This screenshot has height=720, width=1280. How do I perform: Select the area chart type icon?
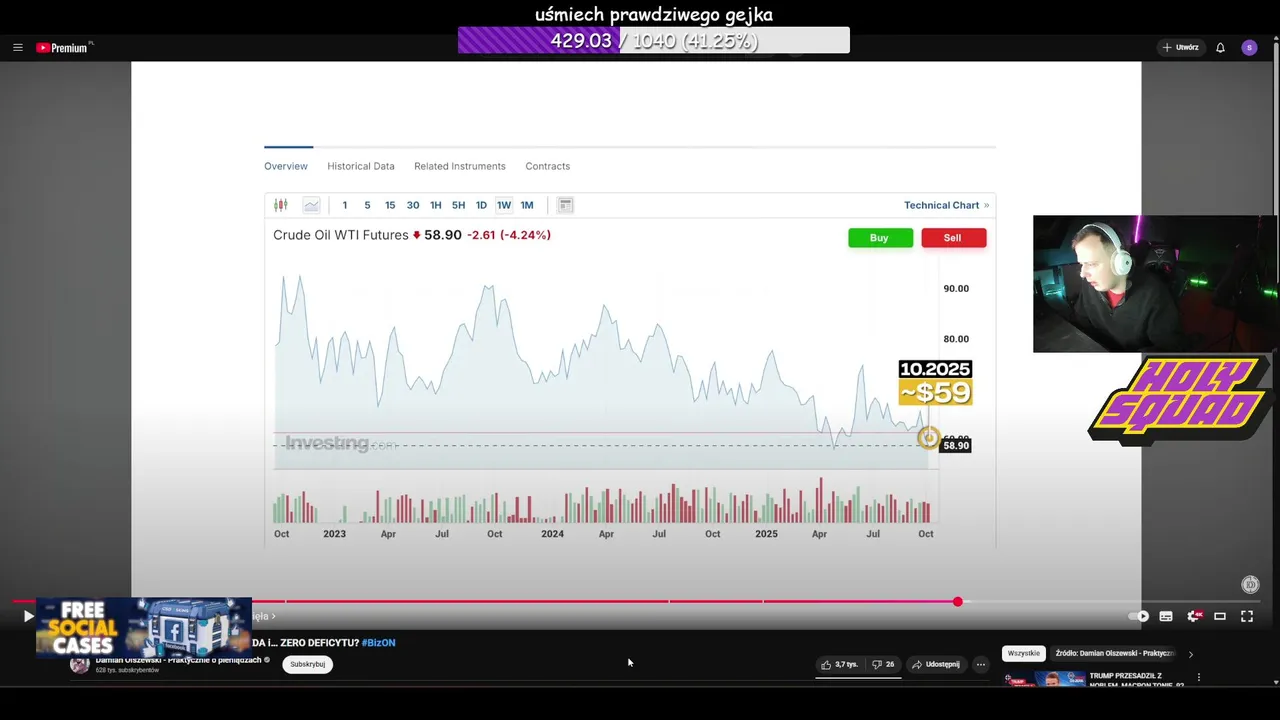pos(311,205)
